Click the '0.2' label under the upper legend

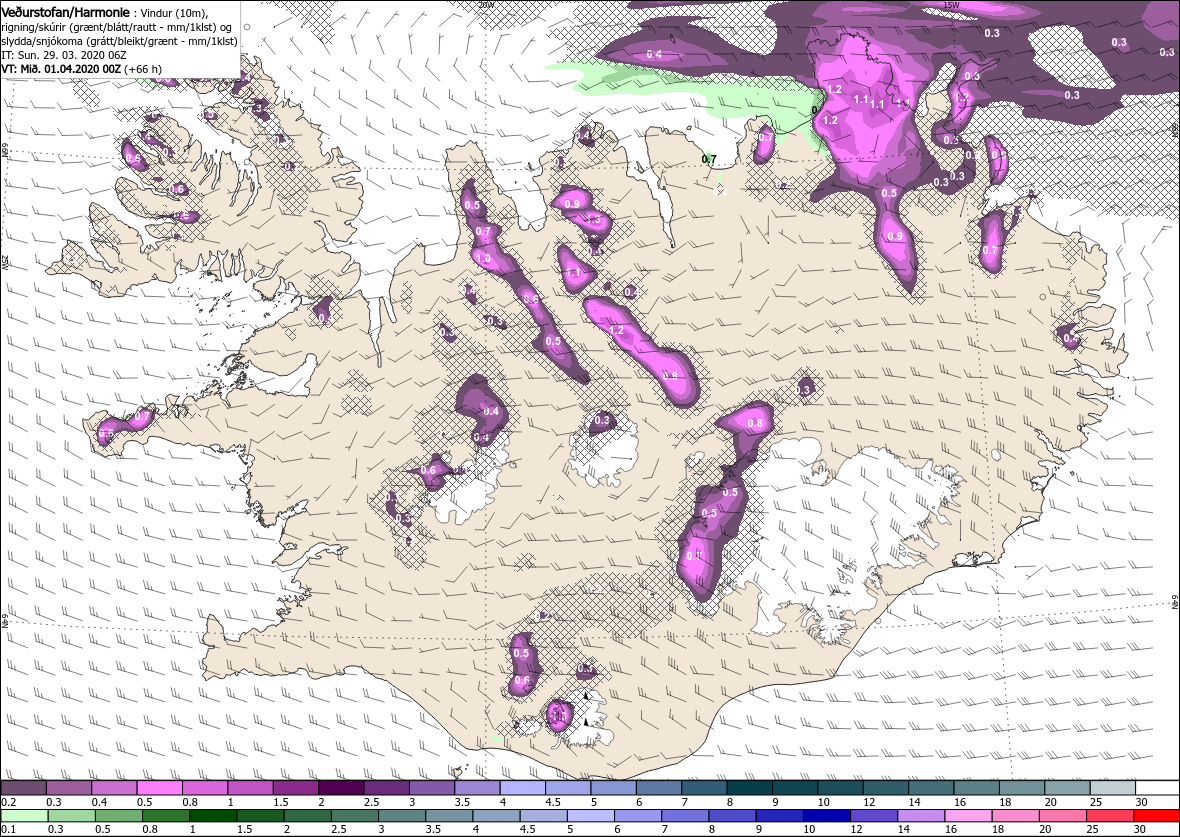[9, 802]
